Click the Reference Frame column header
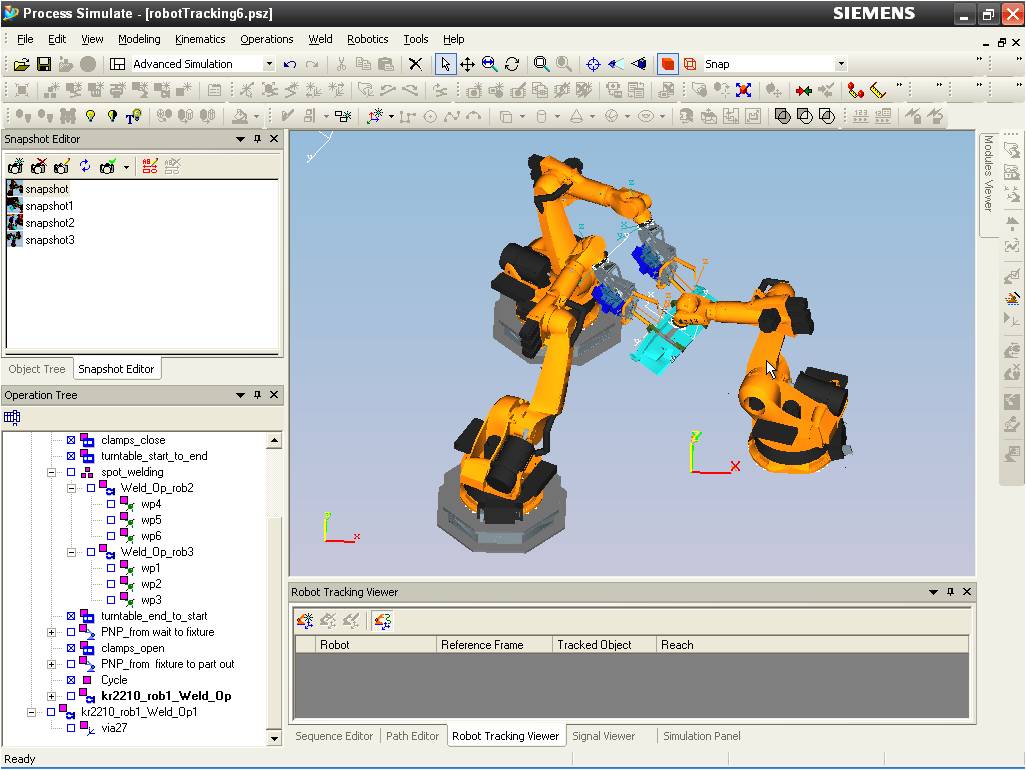1026x770 pixels. (495, 645)
